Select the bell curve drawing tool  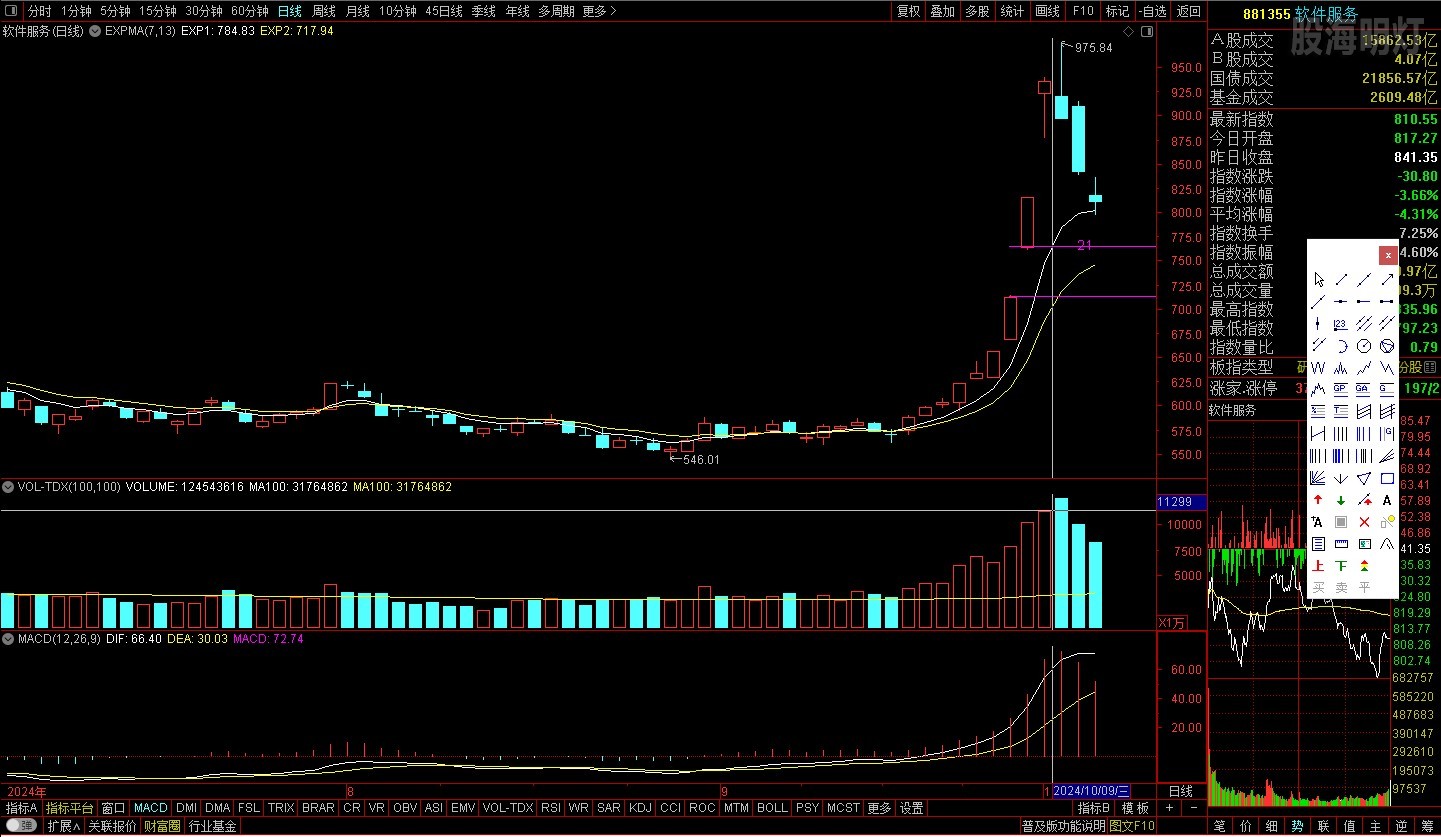[1387, 544]
